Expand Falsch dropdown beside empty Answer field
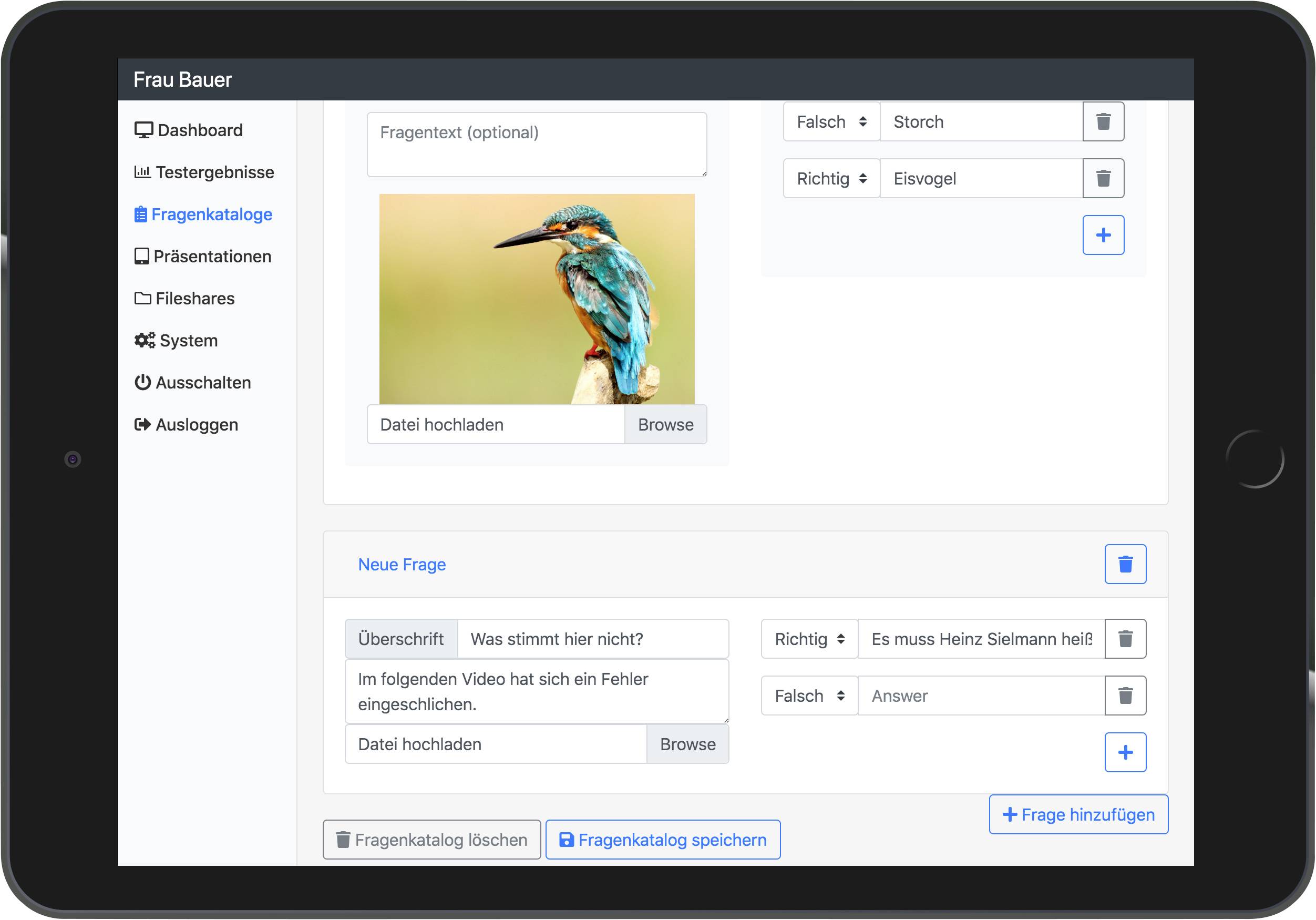The image size is (1316, 920). 809,696
